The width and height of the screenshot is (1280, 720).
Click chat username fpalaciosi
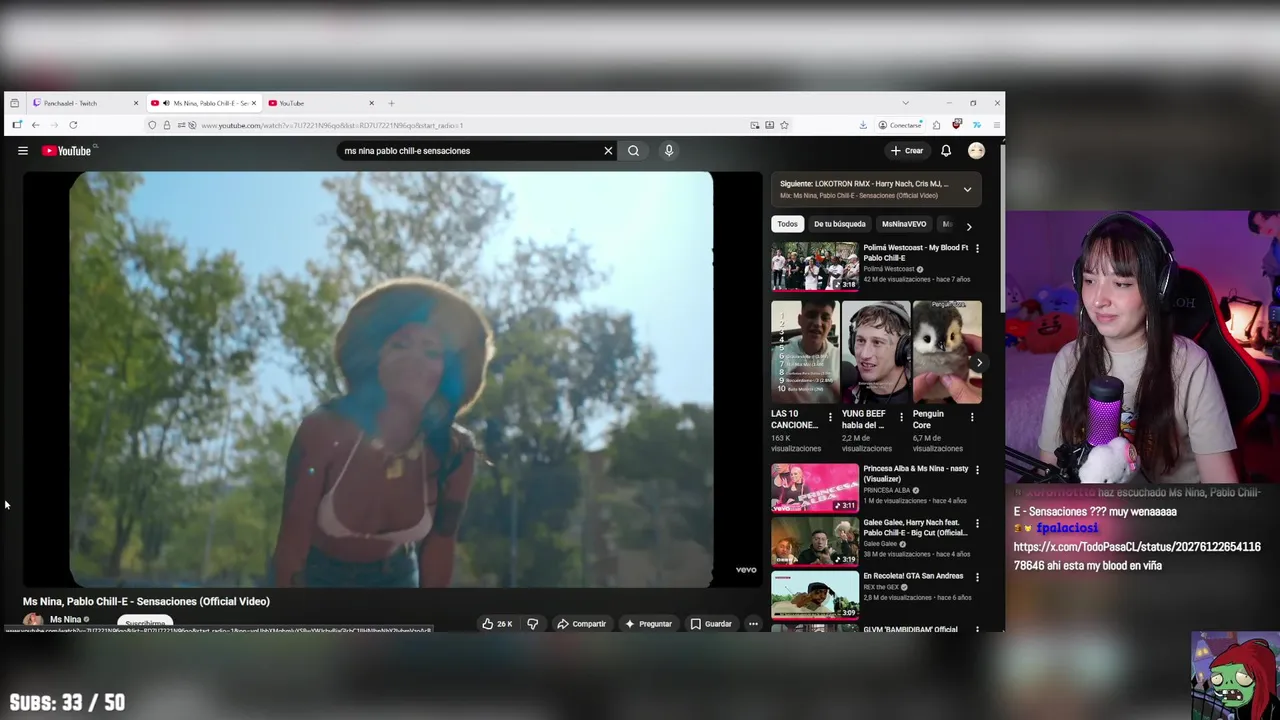[x=1067, y=528]
